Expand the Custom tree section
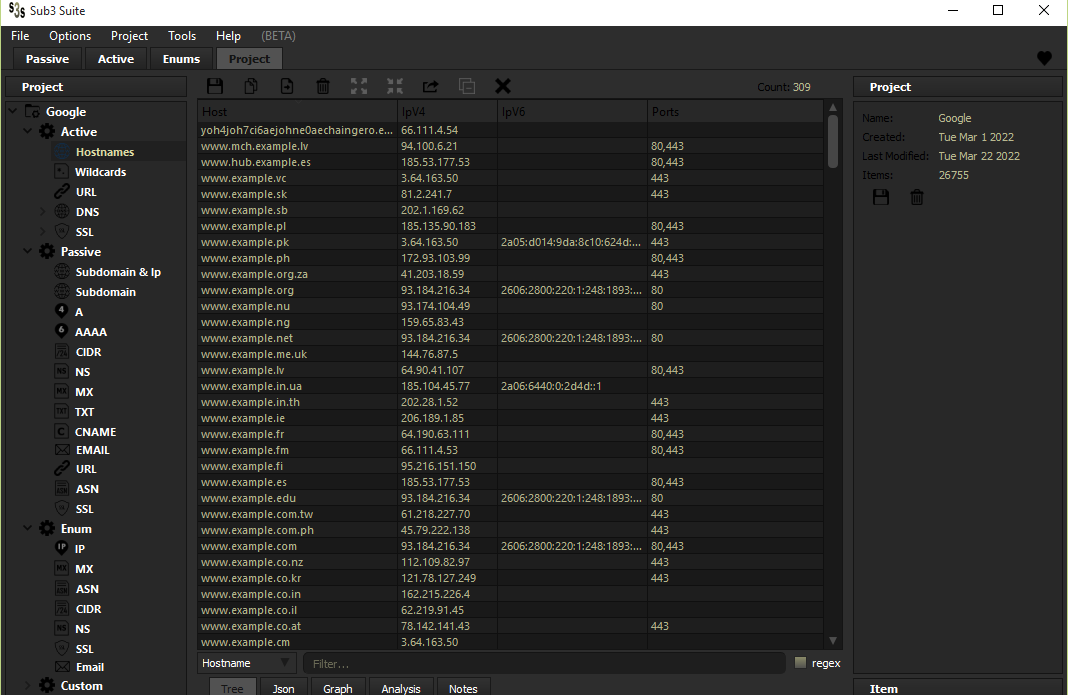 (27, 685)
